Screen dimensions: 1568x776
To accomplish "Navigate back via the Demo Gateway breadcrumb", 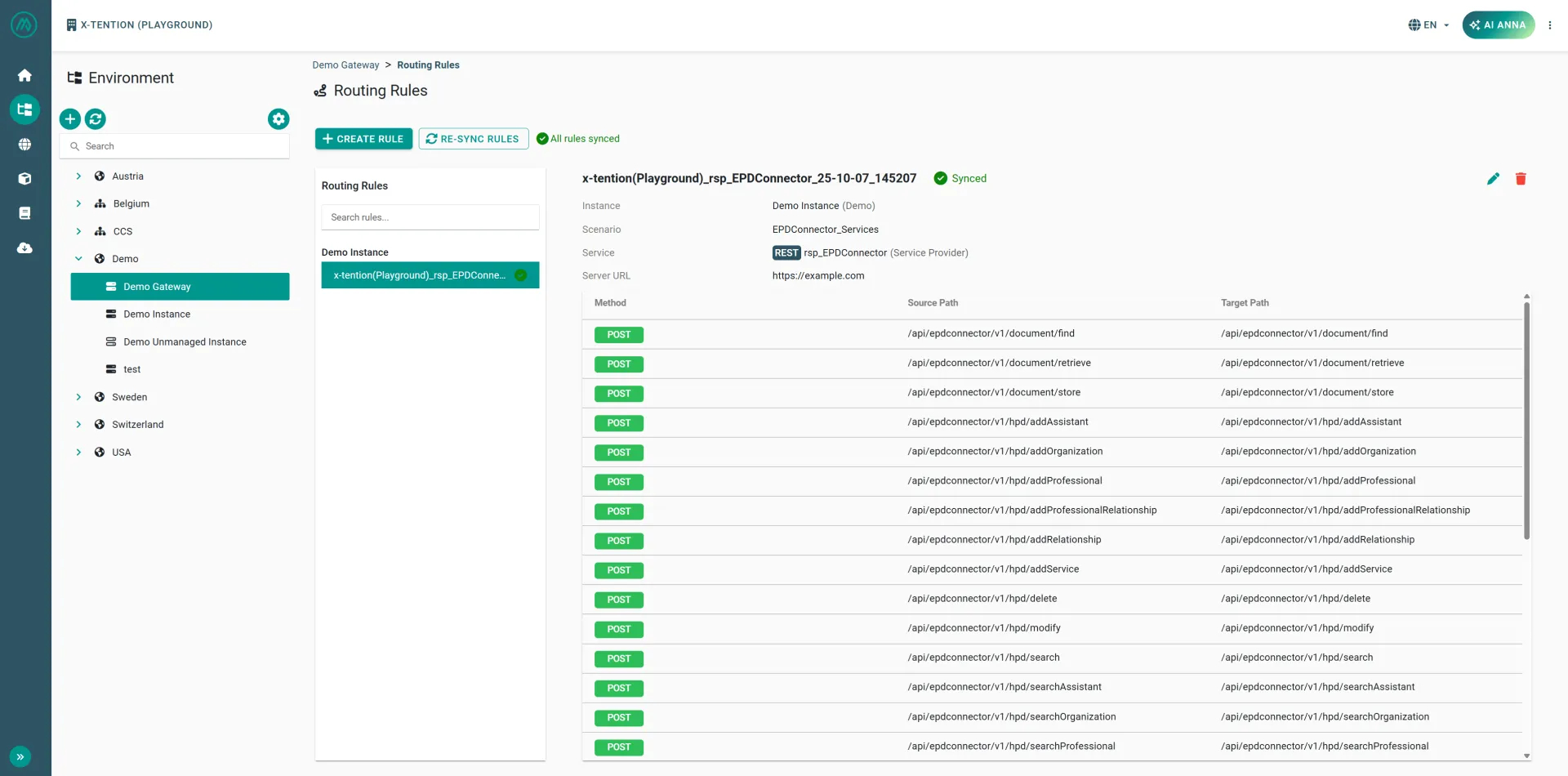I will (x=345, y=65).
